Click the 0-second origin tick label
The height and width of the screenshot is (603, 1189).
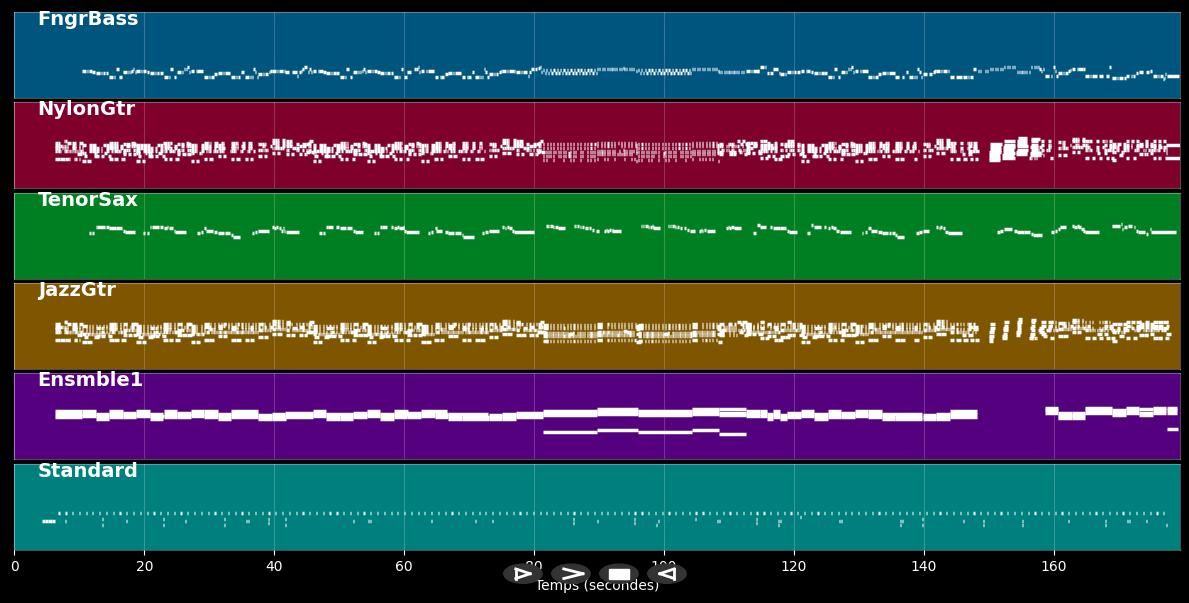[15, 567]
